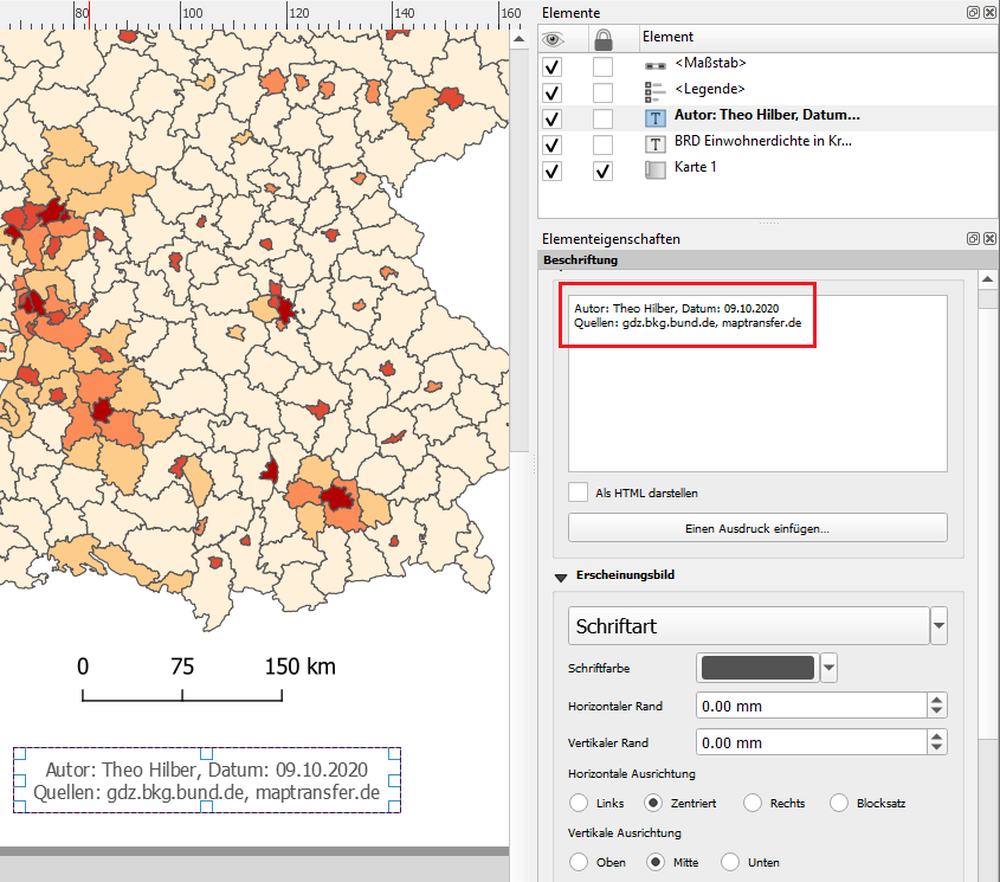Select the blue T icon of the Autor text
The height and width of the screenshot is (882, 1000).
pyautogui.click(x=655, y=115)
